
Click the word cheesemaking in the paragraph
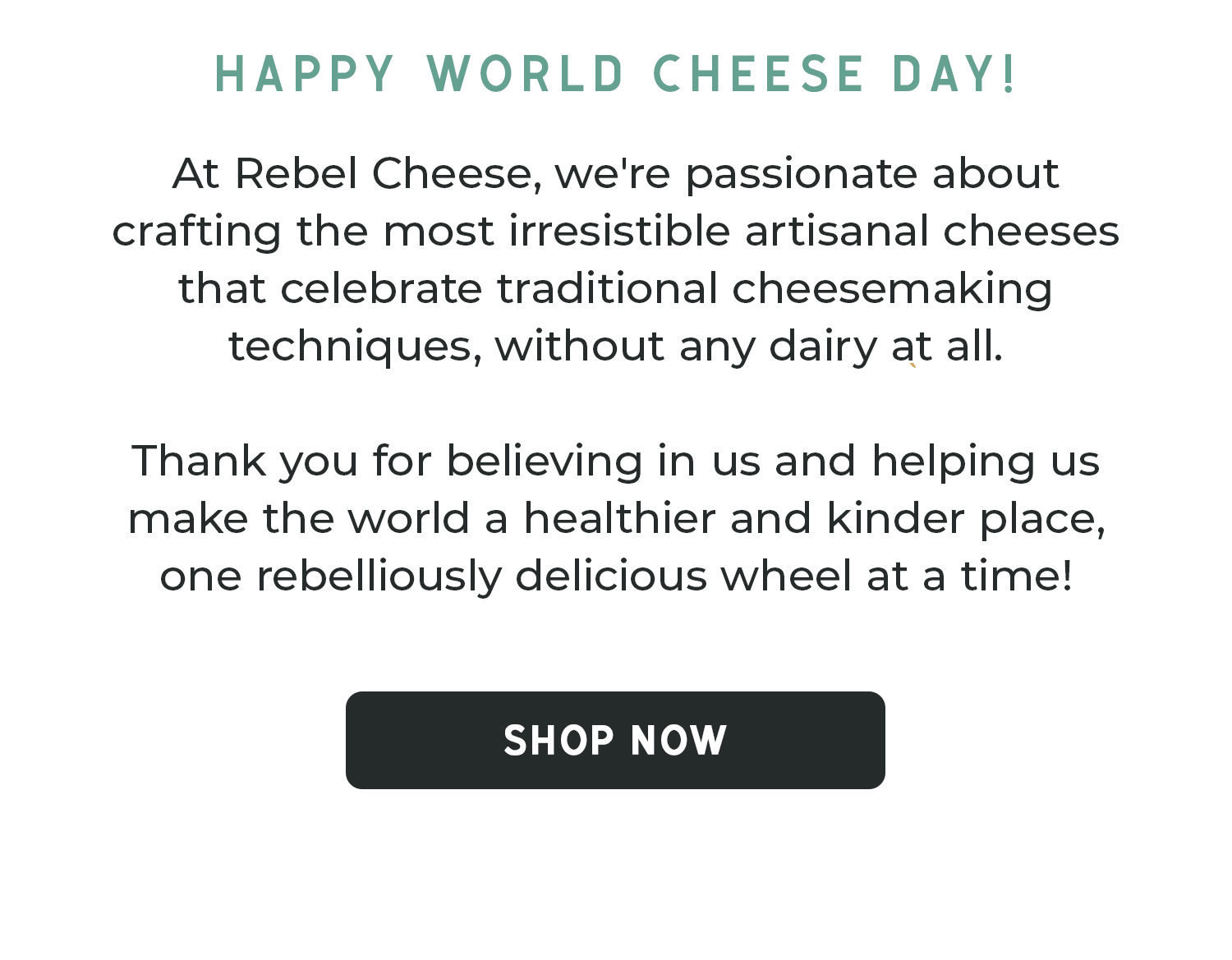click(892, 290)
